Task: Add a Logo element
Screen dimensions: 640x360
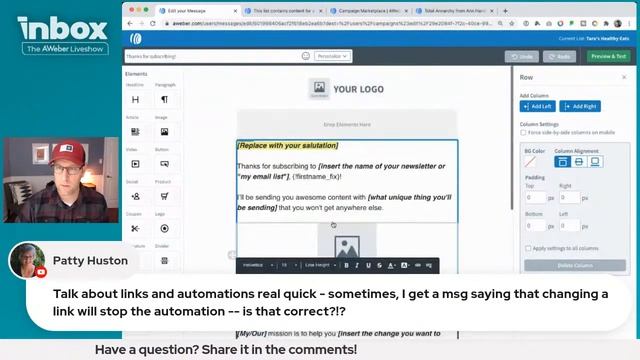Action: click(164, 228)
